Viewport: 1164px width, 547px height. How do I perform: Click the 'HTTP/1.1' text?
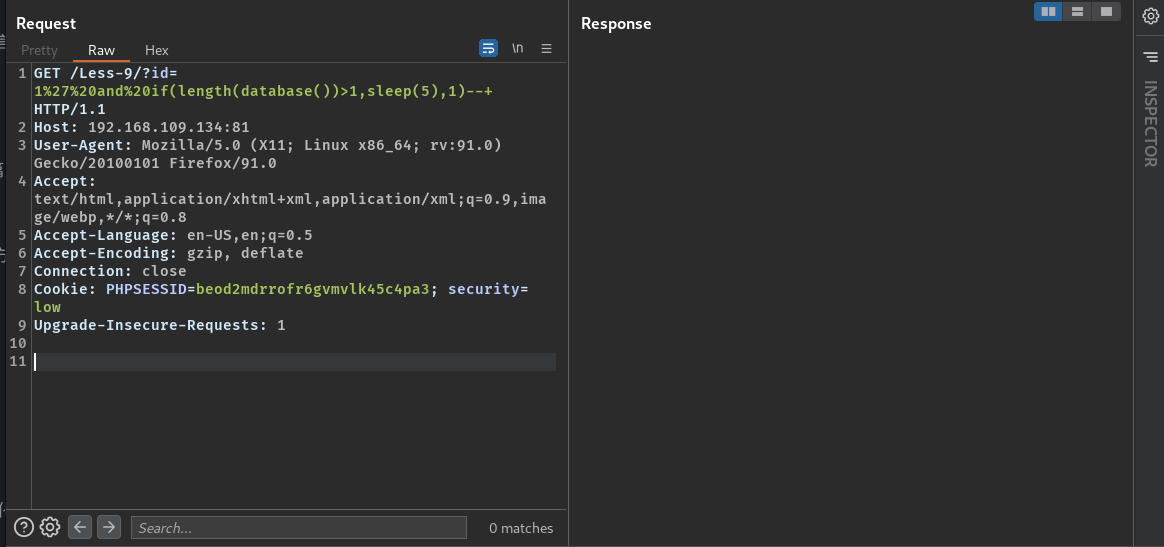70,109
